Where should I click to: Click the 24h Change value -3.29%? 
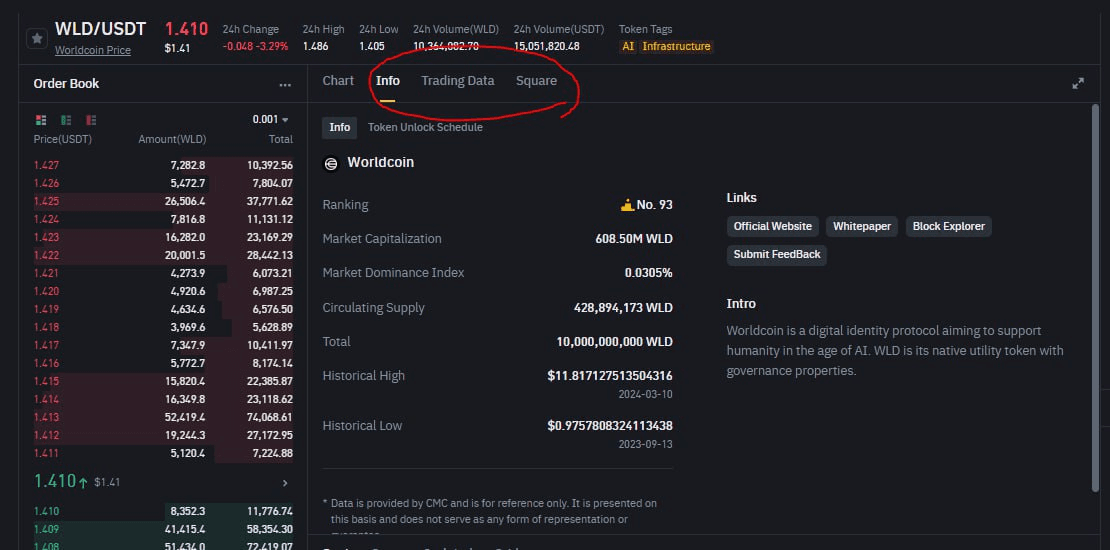pyautogui.click(x=275, y=46)
